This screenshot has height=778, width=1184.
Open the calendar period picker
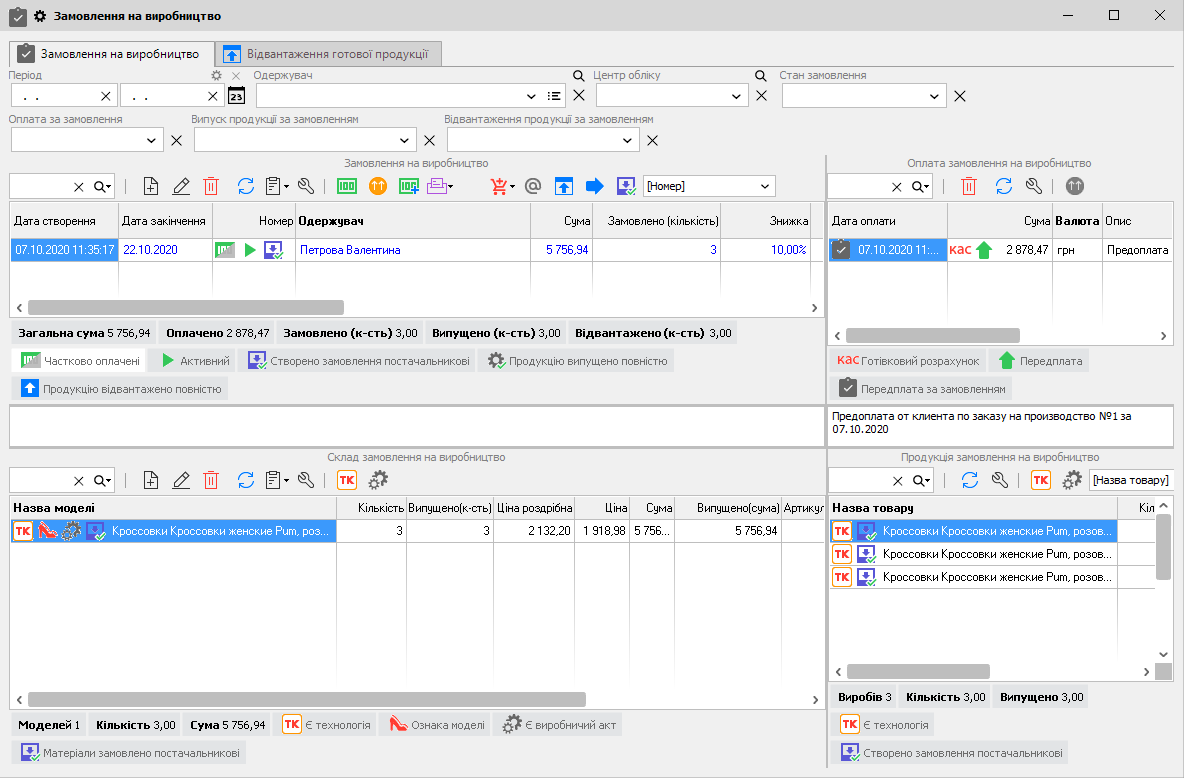236,96
